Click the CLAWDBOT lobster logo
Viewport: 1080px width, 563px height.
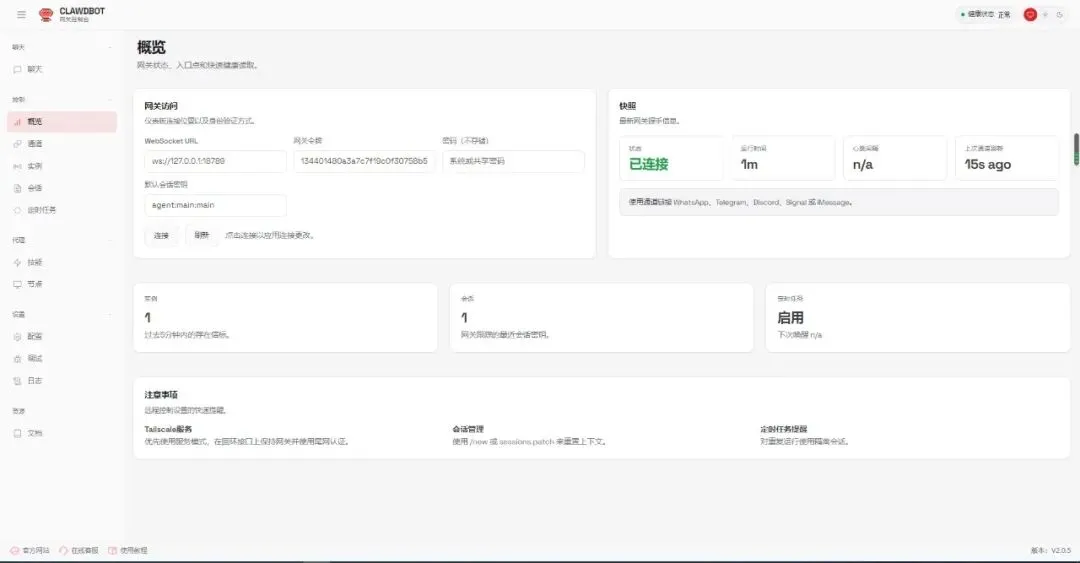(x=46, y=14)
